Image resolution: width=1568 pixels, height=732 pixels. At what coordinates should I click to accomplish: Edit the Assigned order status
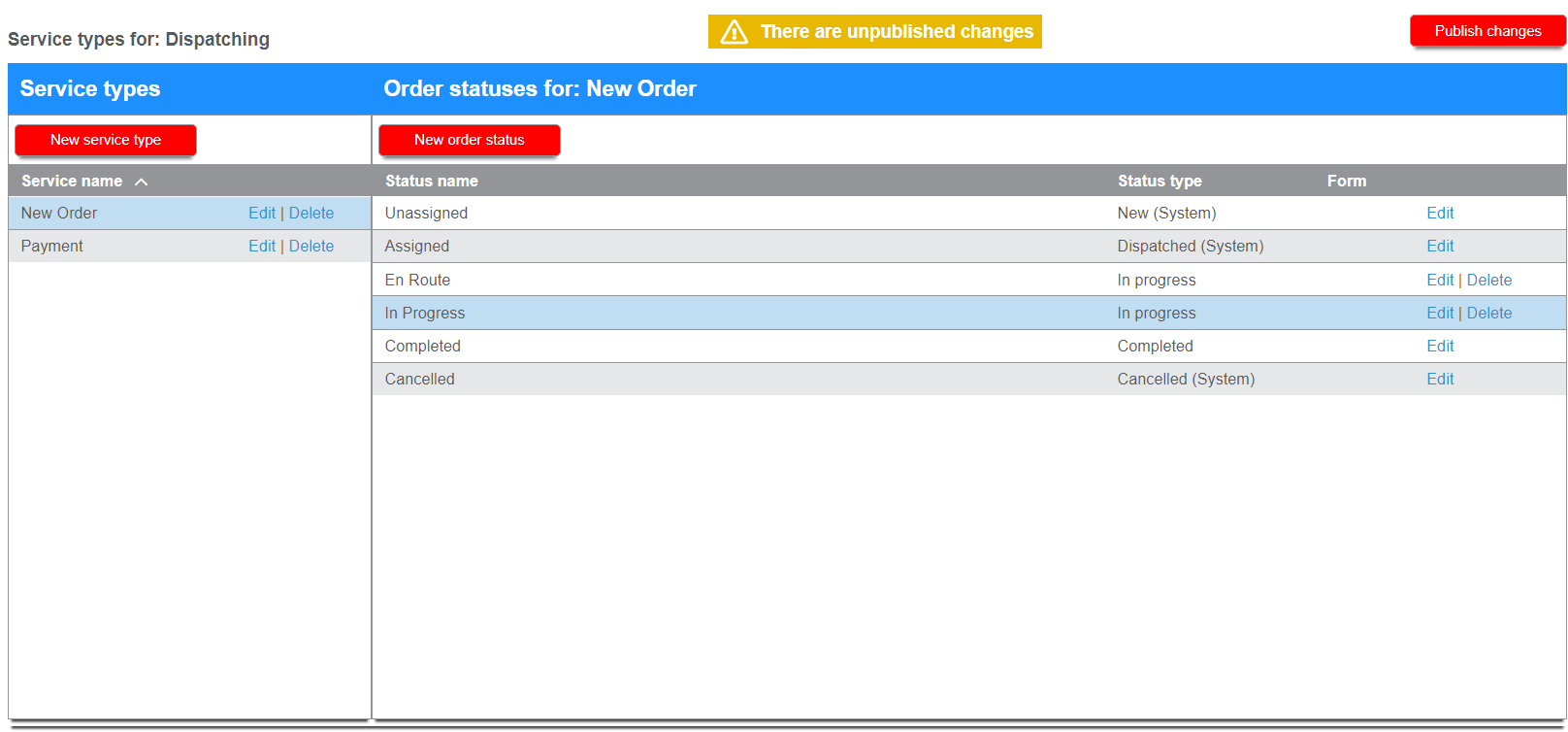(x=1439, y=247)
